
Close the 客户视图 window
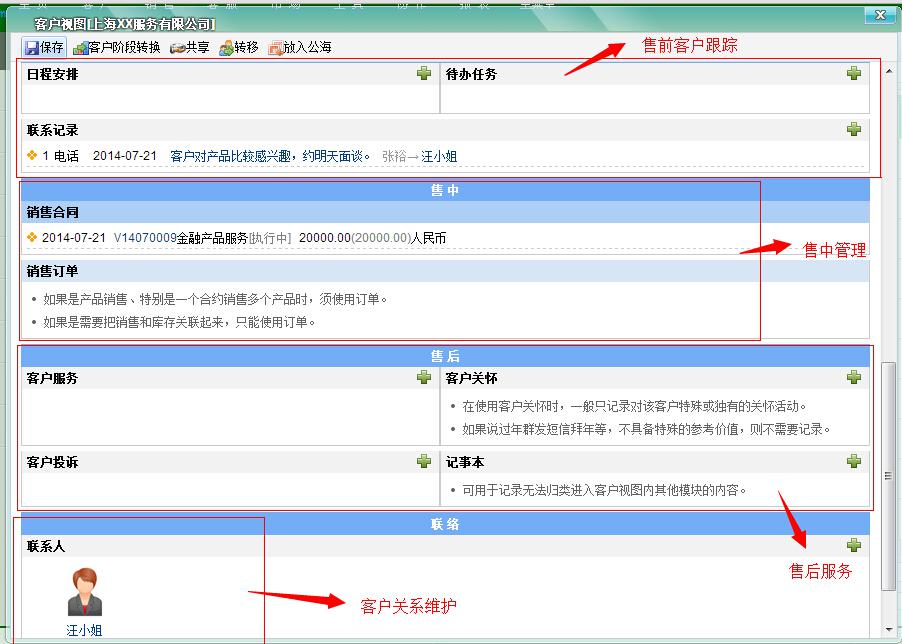pos(880,16)
